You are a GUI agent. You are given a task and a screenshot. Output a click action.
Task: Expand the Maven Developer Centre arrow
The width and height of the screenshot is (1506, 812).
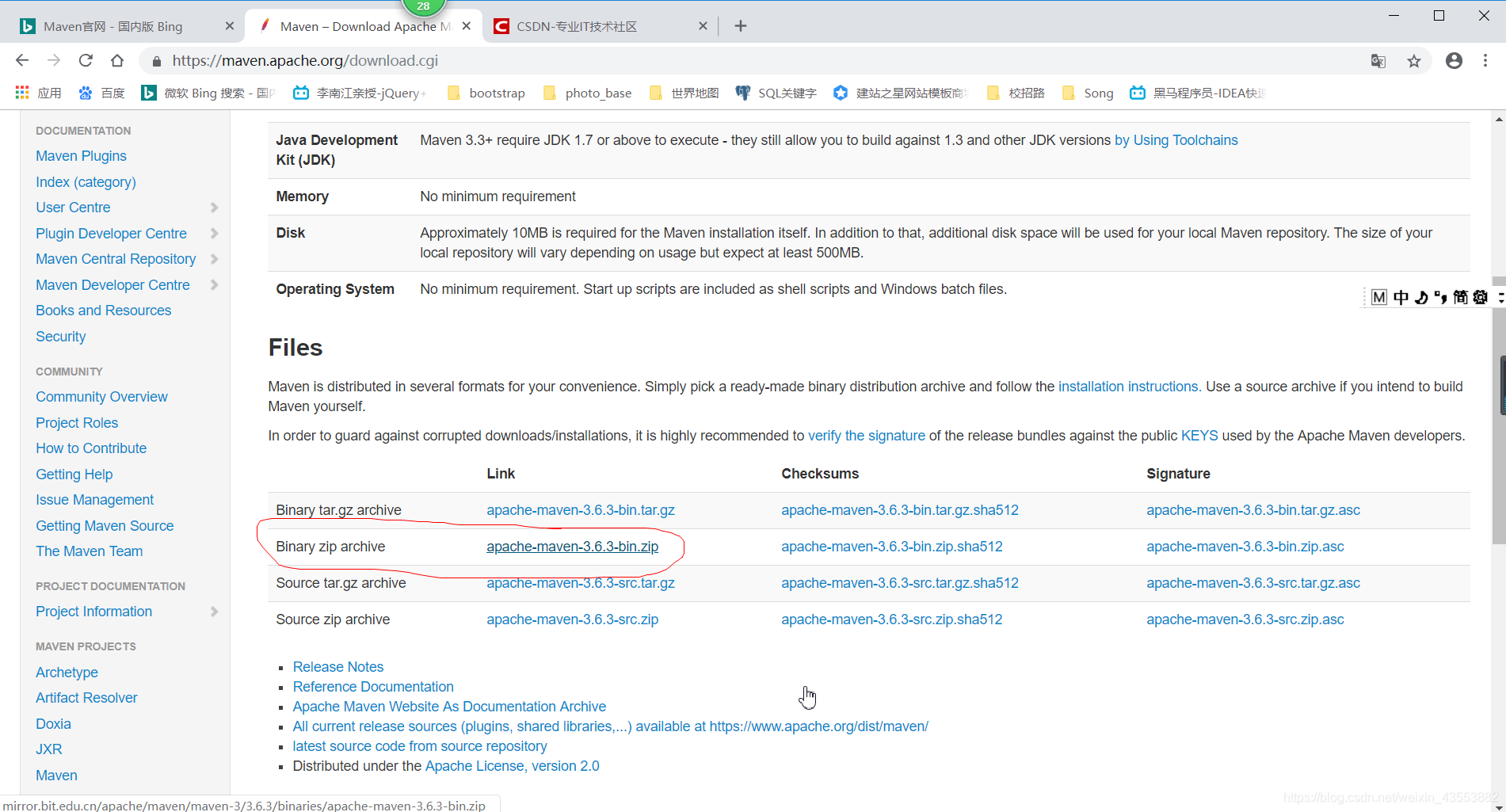click(214, 285)
